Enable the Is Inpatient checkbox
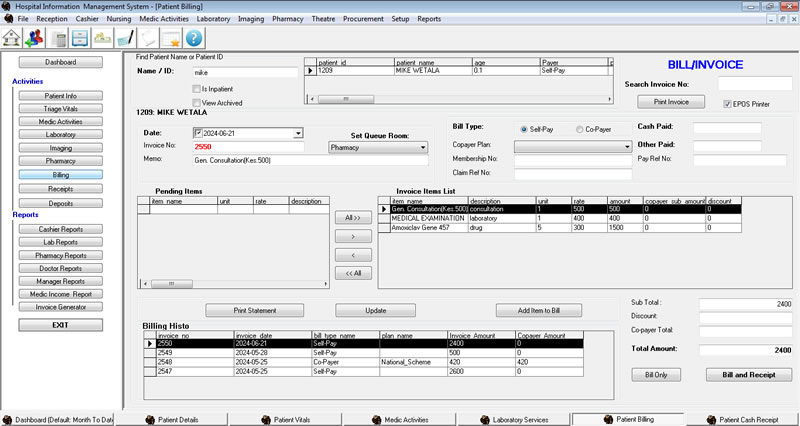Screen dimensions: 800x426 196,88
